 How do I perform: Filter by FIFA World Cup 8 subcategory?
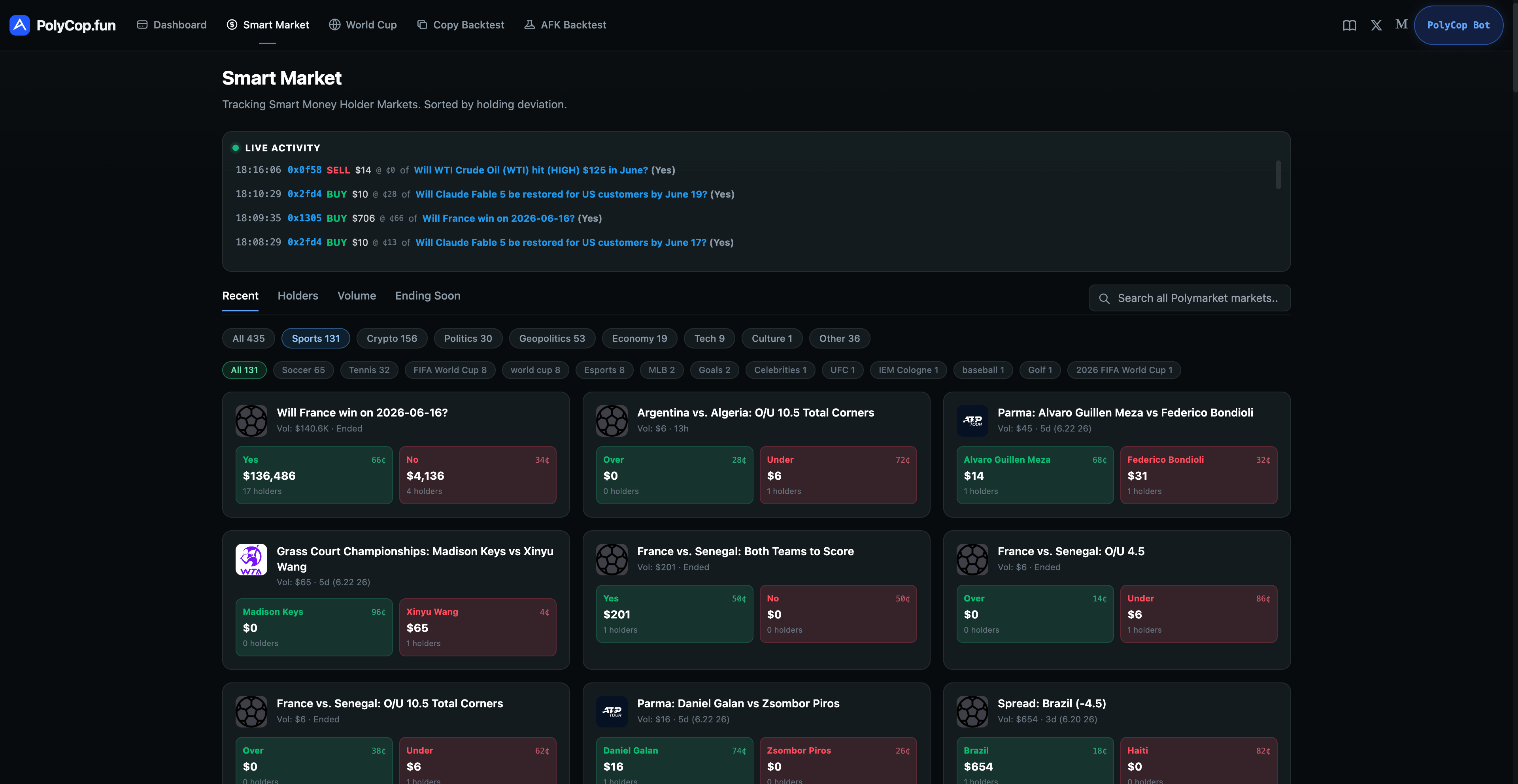point(449,370)
